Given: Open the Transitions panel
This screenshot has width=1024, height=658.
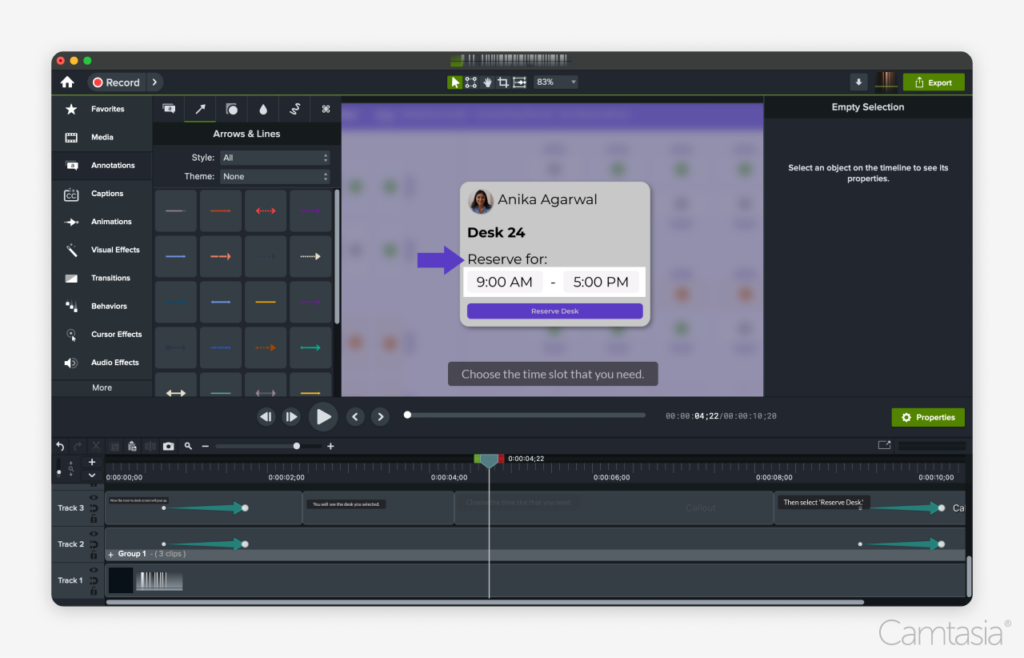Looking at the screenshot, I should click(x=102, y=278).
